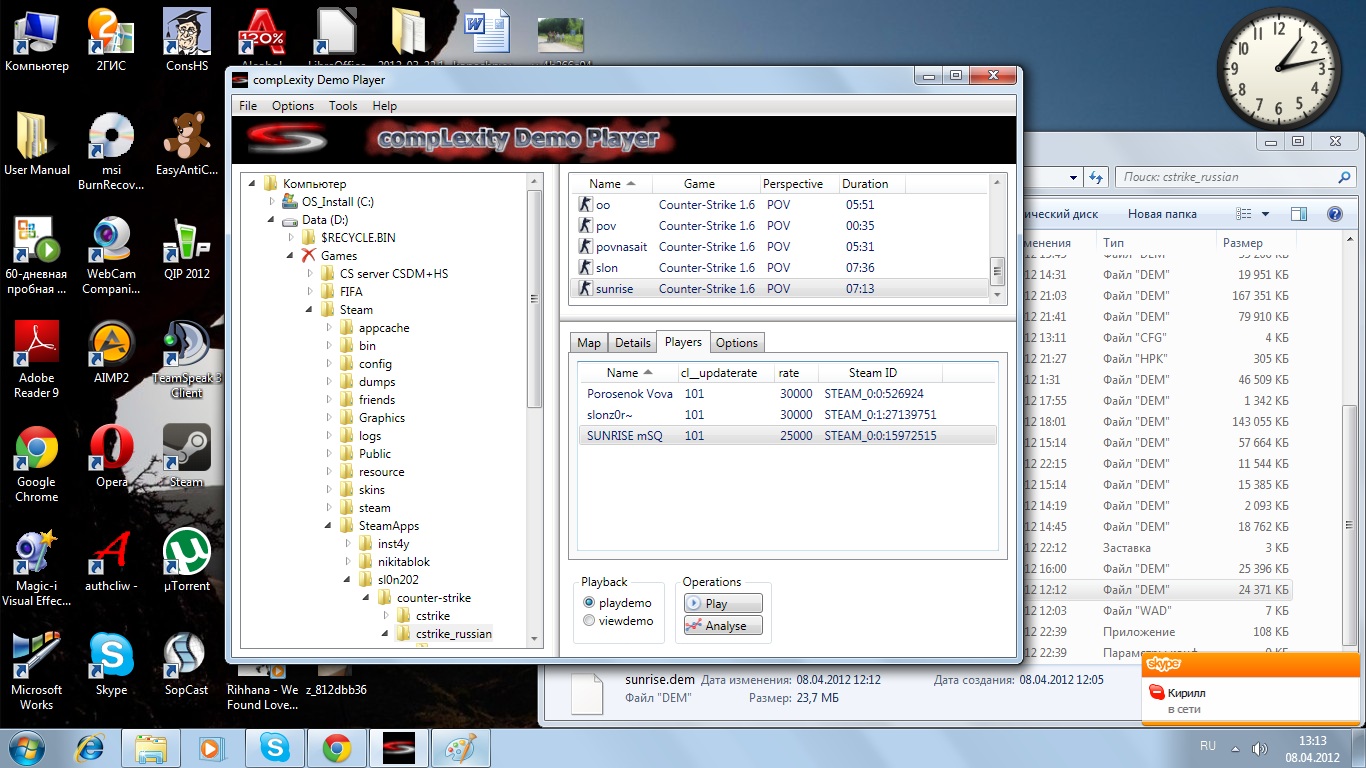Screen dimensions: 1366x768
Task: Open the ConsHS desktop shortcut
Action: 187,40
